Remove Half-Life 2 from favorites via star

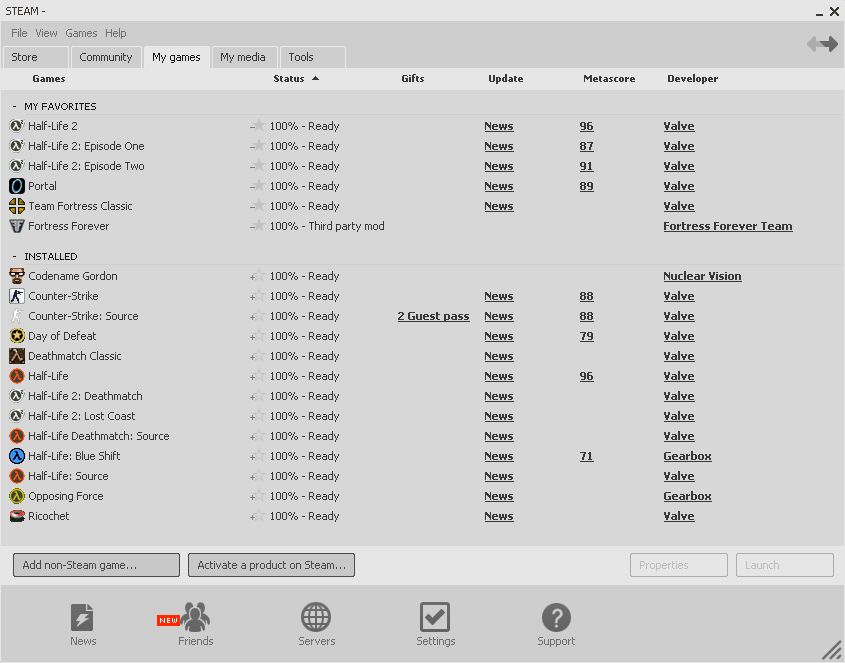[x=257, y=126]
